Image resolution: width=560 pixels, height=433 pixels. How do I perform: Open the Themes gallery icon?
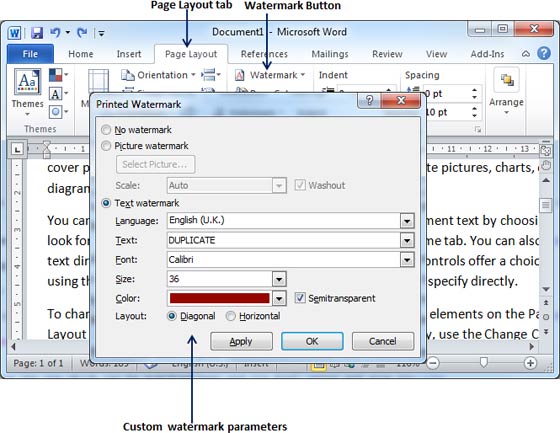28,81
